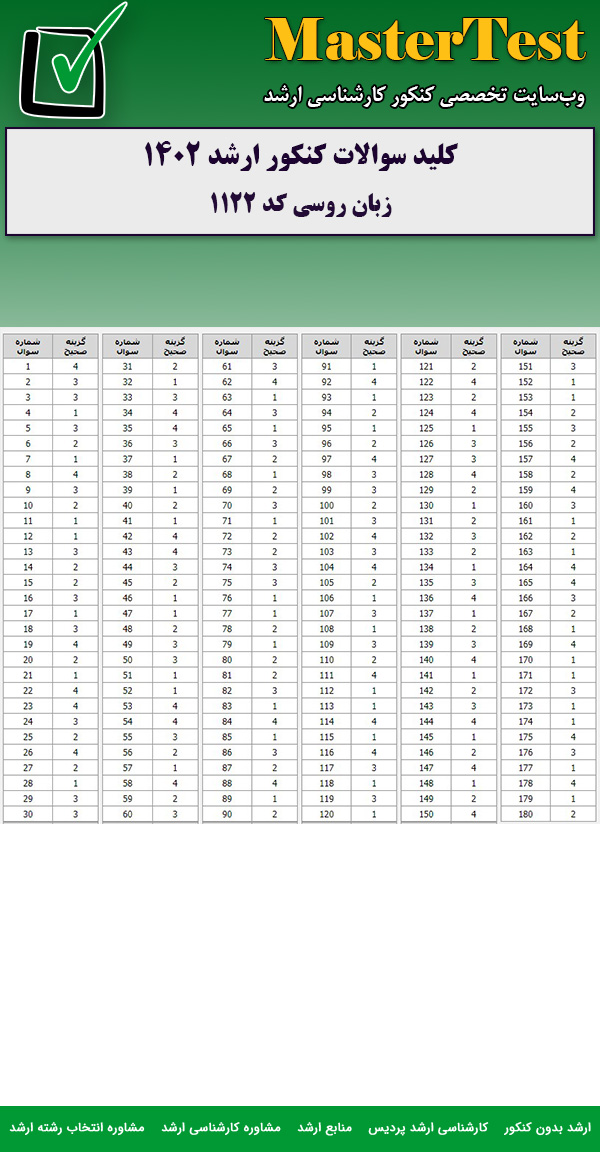Open the 'ارشد بدون کنکور' footer link
This screenshot has width=600, height=1152.
(547, 1127)
